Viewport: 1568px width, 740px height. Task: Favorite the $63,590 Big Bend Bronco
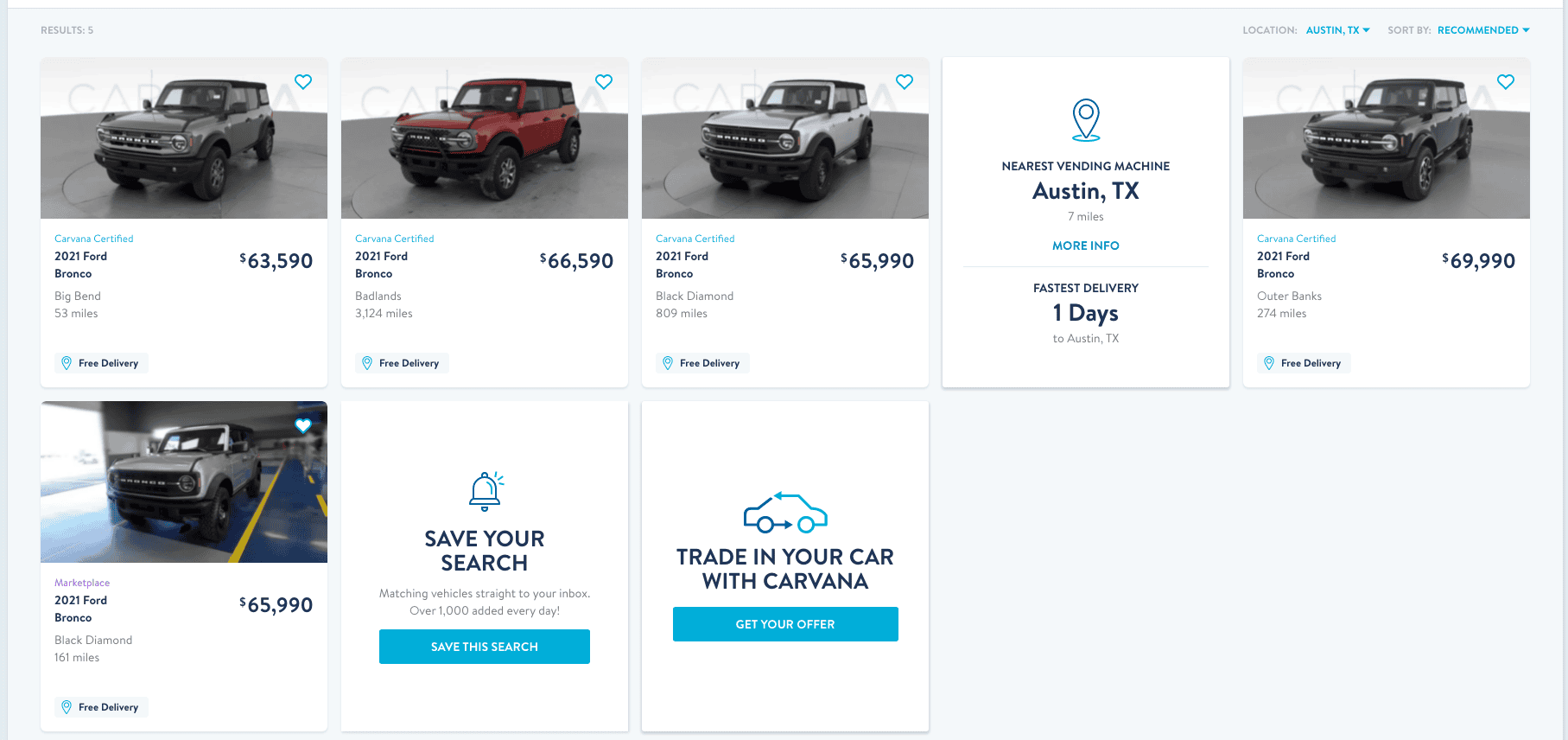coord(302,81)
